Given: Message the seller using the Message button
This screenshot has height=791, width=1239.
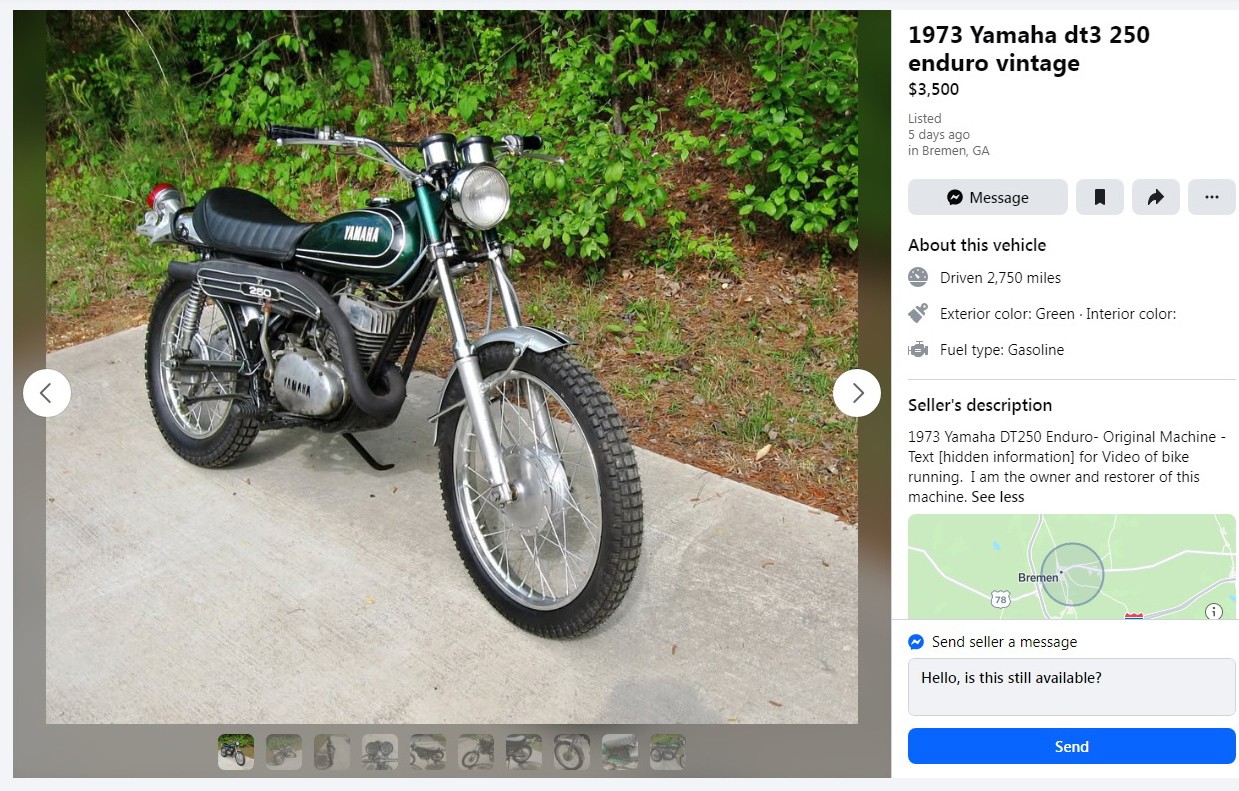Looking at the screenshot, I should coord(988,197).
